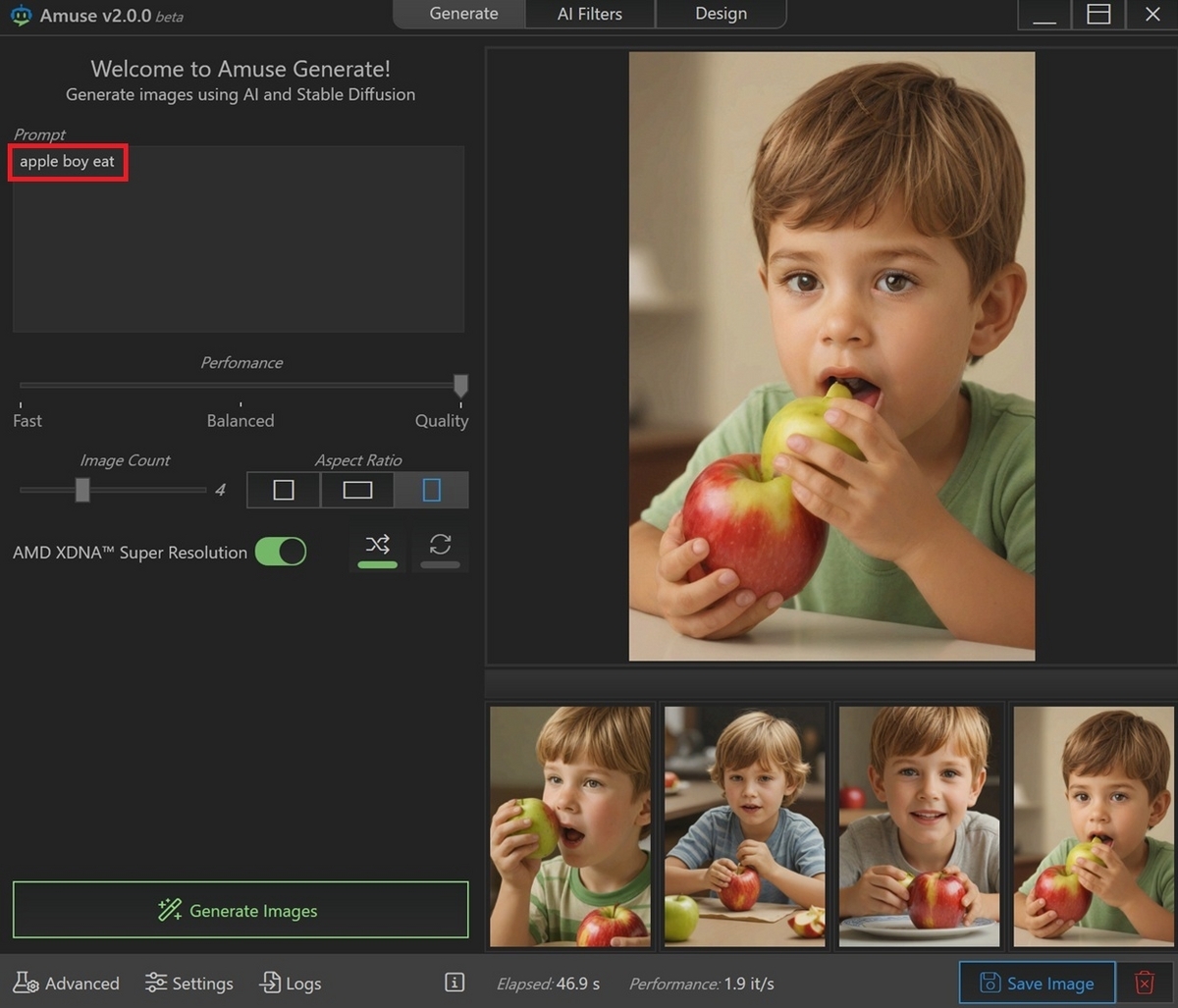Screen dimensions: 1178x1008
Task: Toggle the refresh loop button
Action: [440, 550]
